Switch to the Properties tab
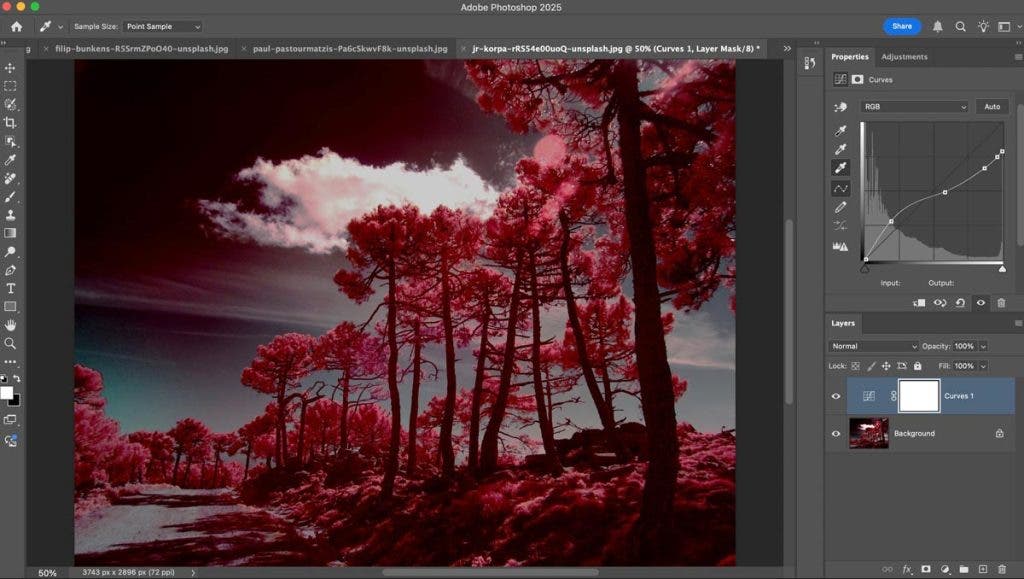 click(x=850, y=57)
